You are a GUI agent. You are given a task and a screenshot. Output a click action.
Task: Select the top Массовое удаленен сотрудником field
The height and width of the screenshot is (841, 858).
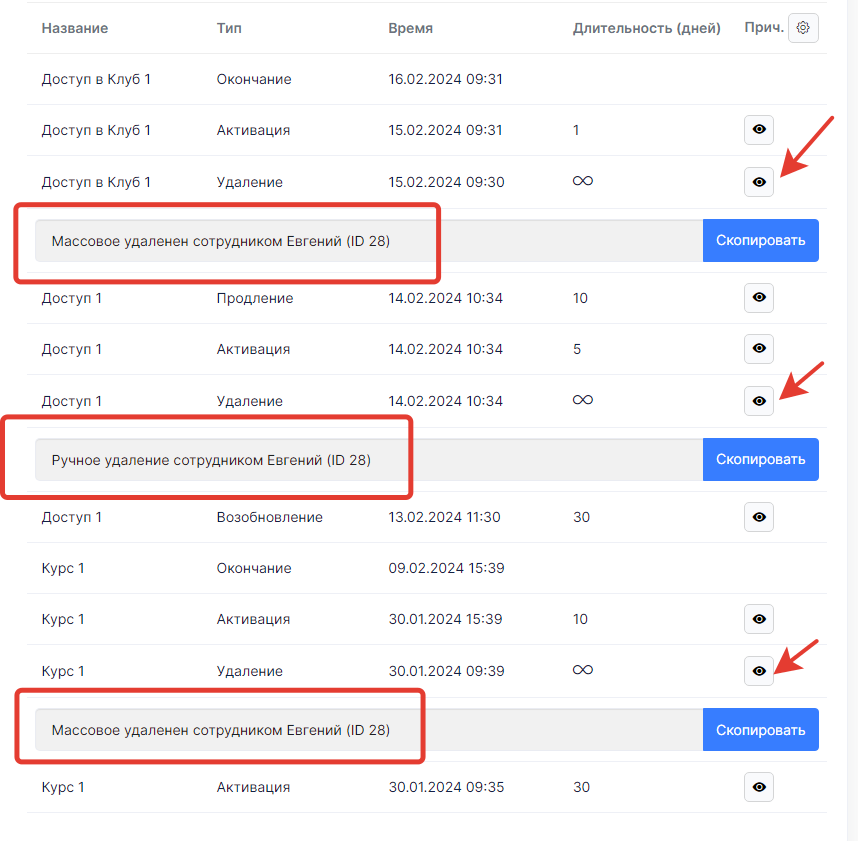click(x=368, y=241)
